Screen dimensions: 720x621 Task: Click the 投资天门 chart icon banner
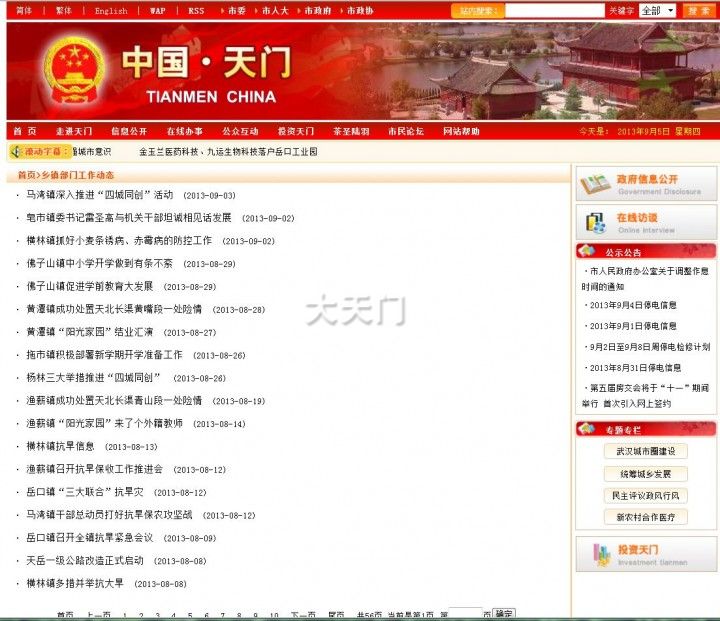tap(600, 555)
